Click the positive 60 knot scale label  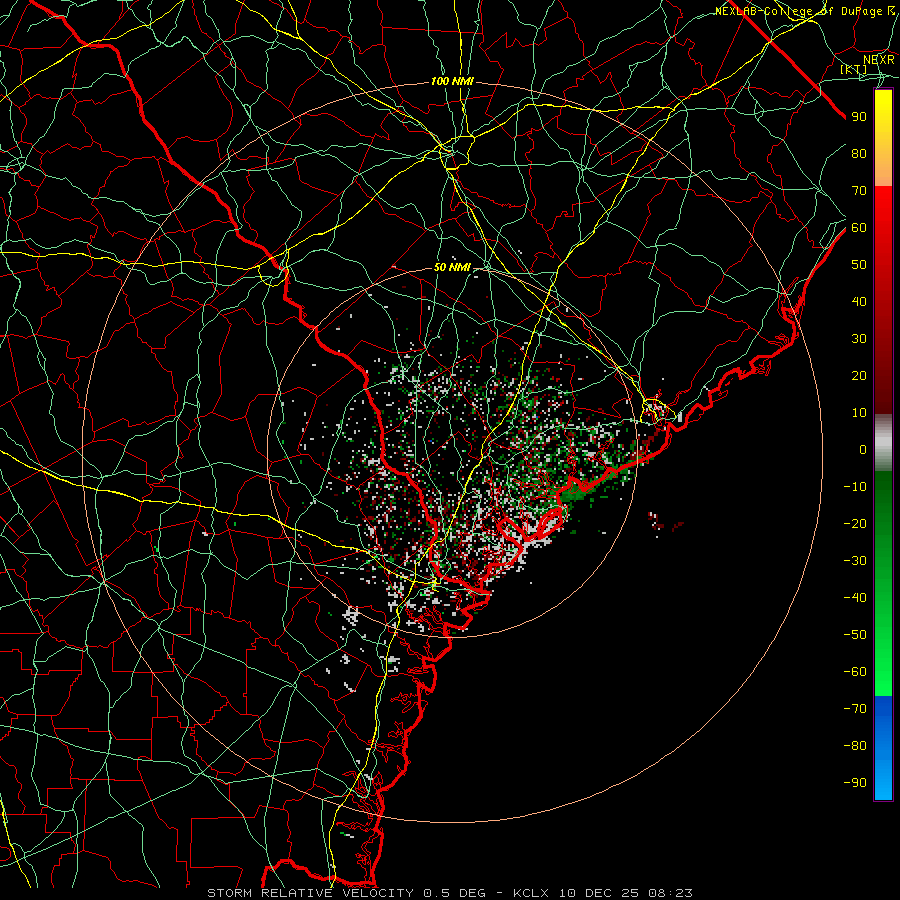tap(859, 227)
